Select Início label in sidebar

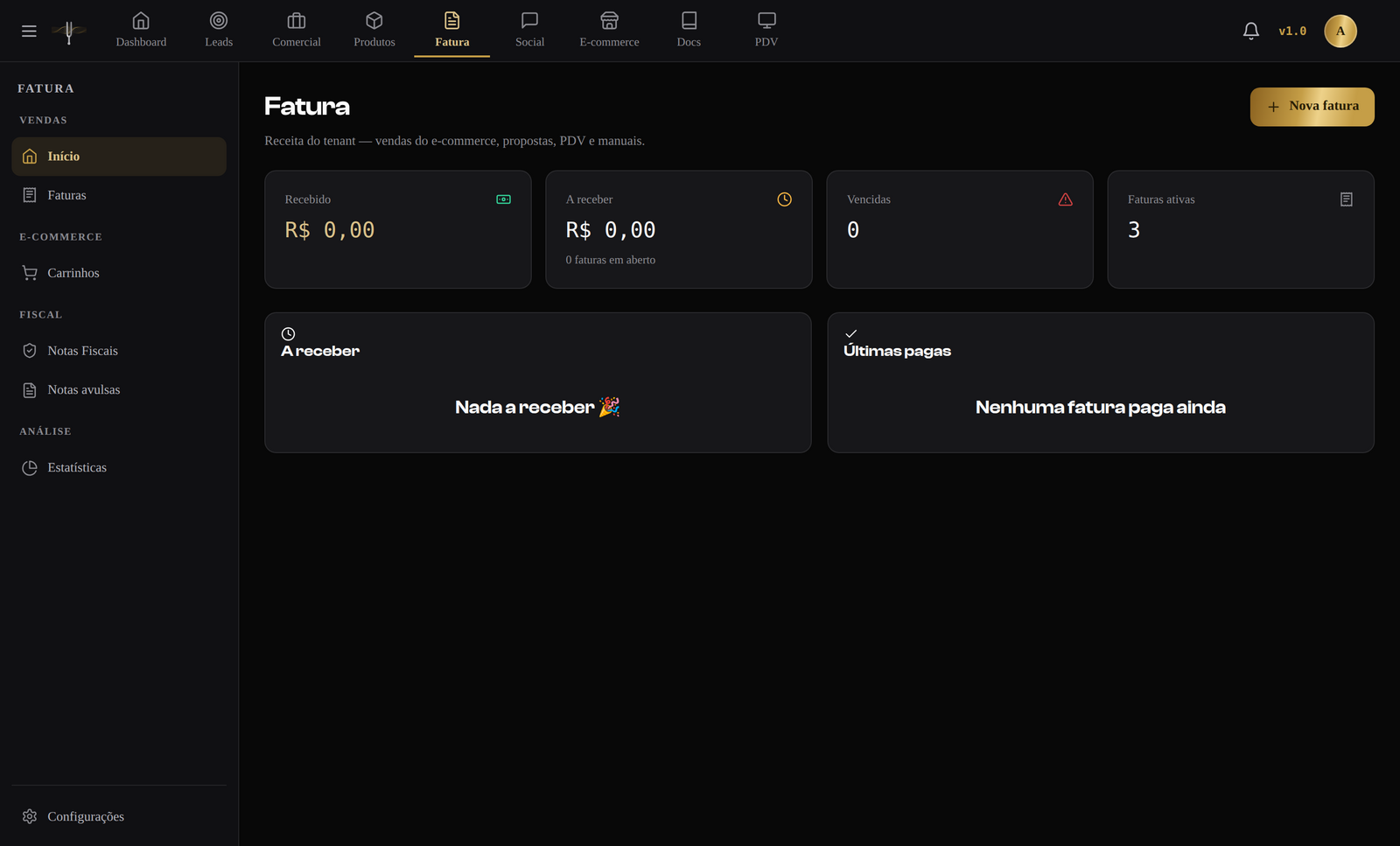[64, 157]
